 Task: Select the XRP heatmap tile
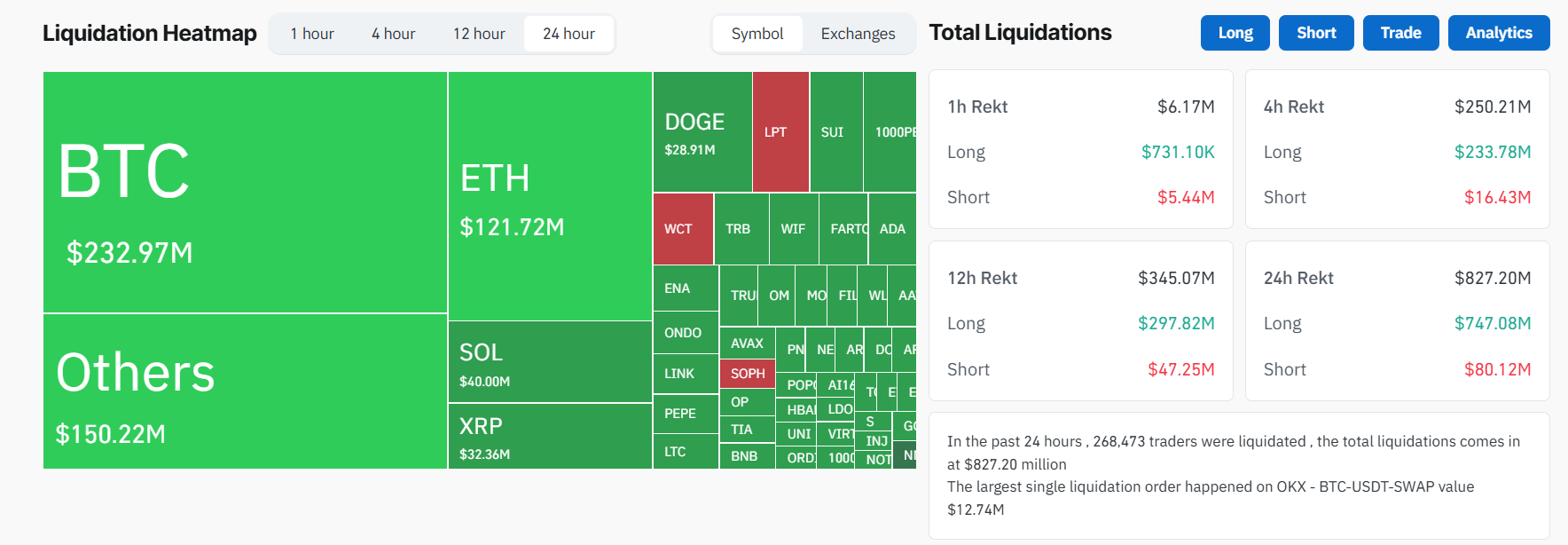click(x=549, y=437)
